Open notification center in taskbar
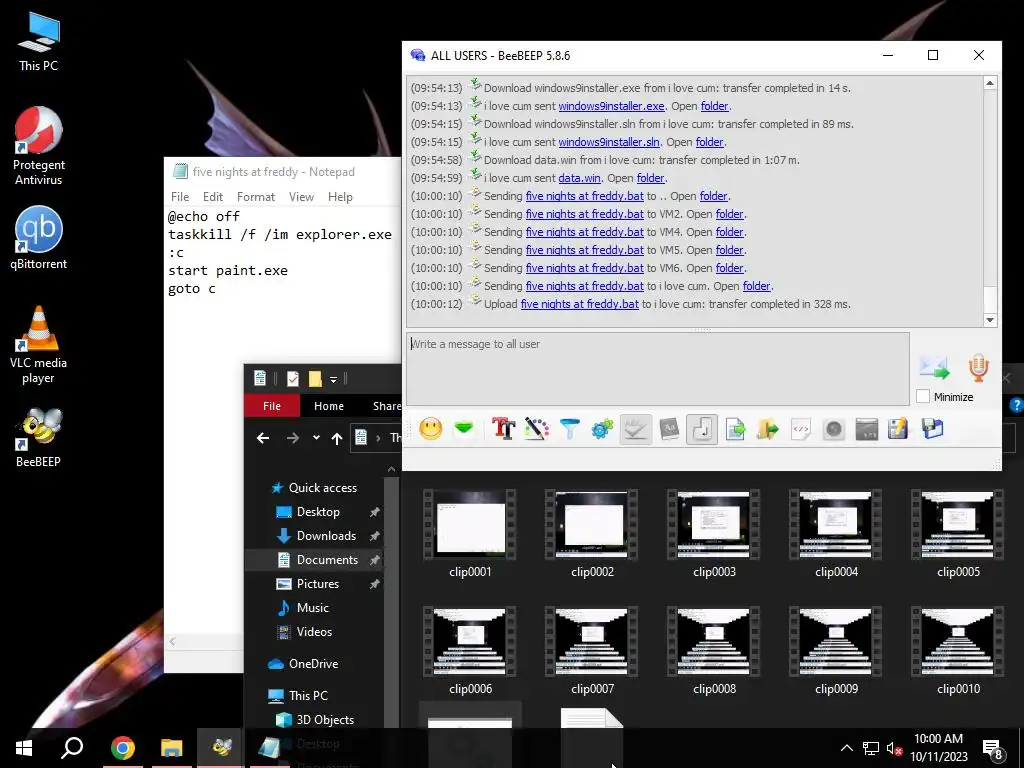 (992, 749)
